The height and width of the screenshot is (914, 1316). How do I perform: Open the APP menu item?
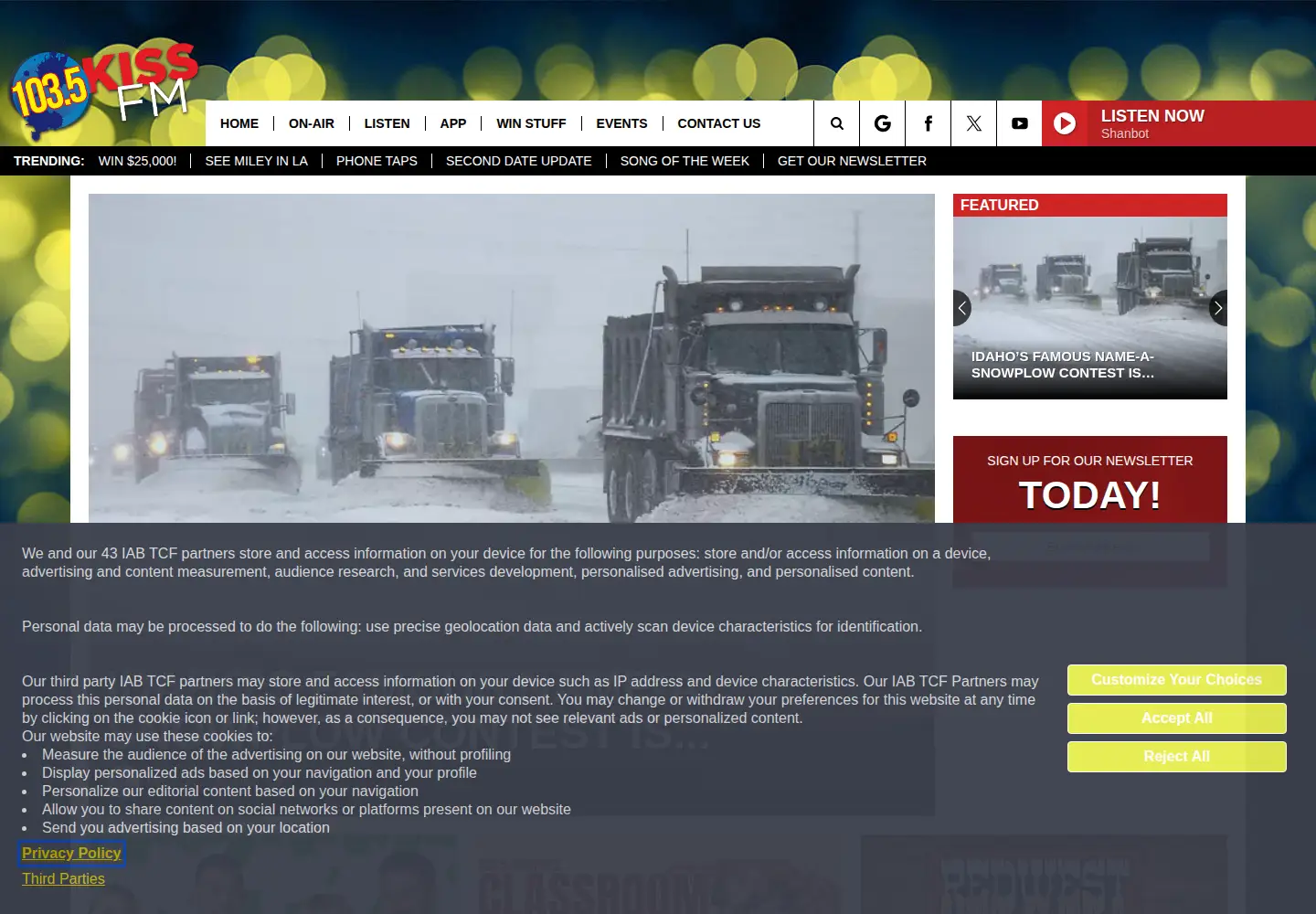(453, 123)
